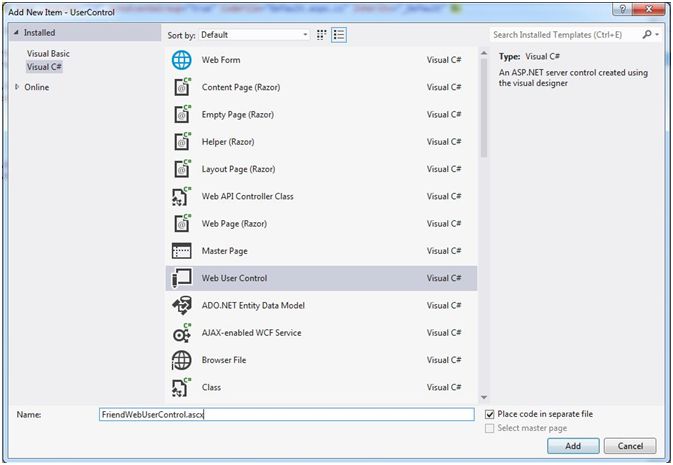Select Browser File template text
Screen dimensions: 673x465
[x=224, y=360]
